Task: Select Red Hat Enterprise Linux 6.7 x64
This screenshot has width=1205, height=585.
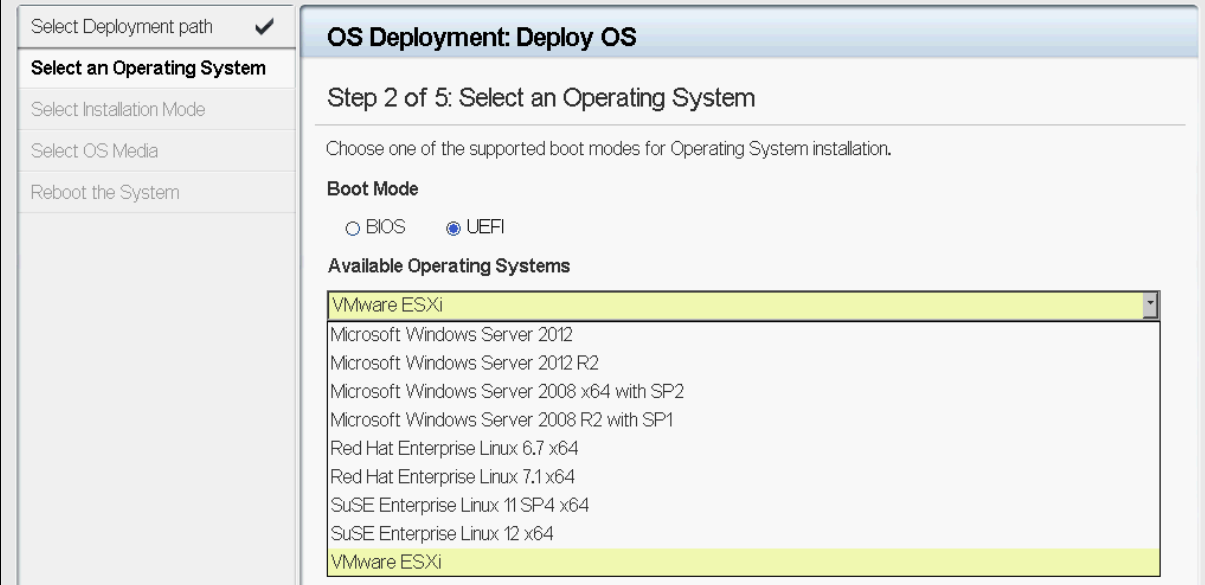Action: [x=743, y=448]
